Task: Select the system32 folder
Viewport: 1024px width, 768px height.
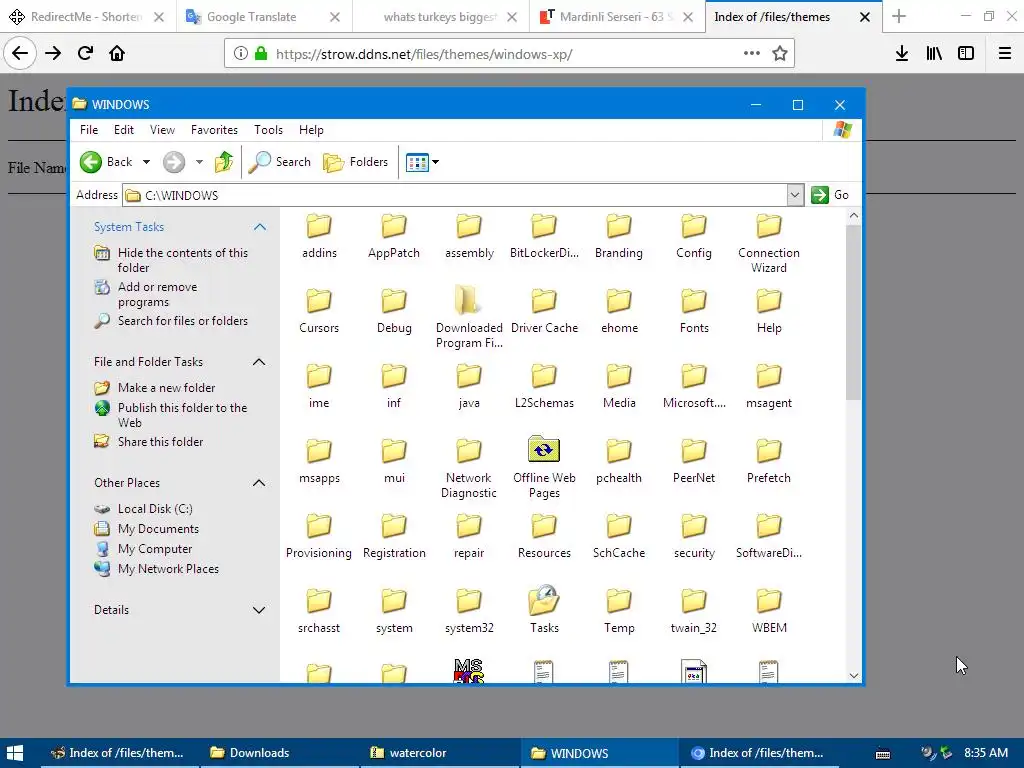Action: (469, 611)
